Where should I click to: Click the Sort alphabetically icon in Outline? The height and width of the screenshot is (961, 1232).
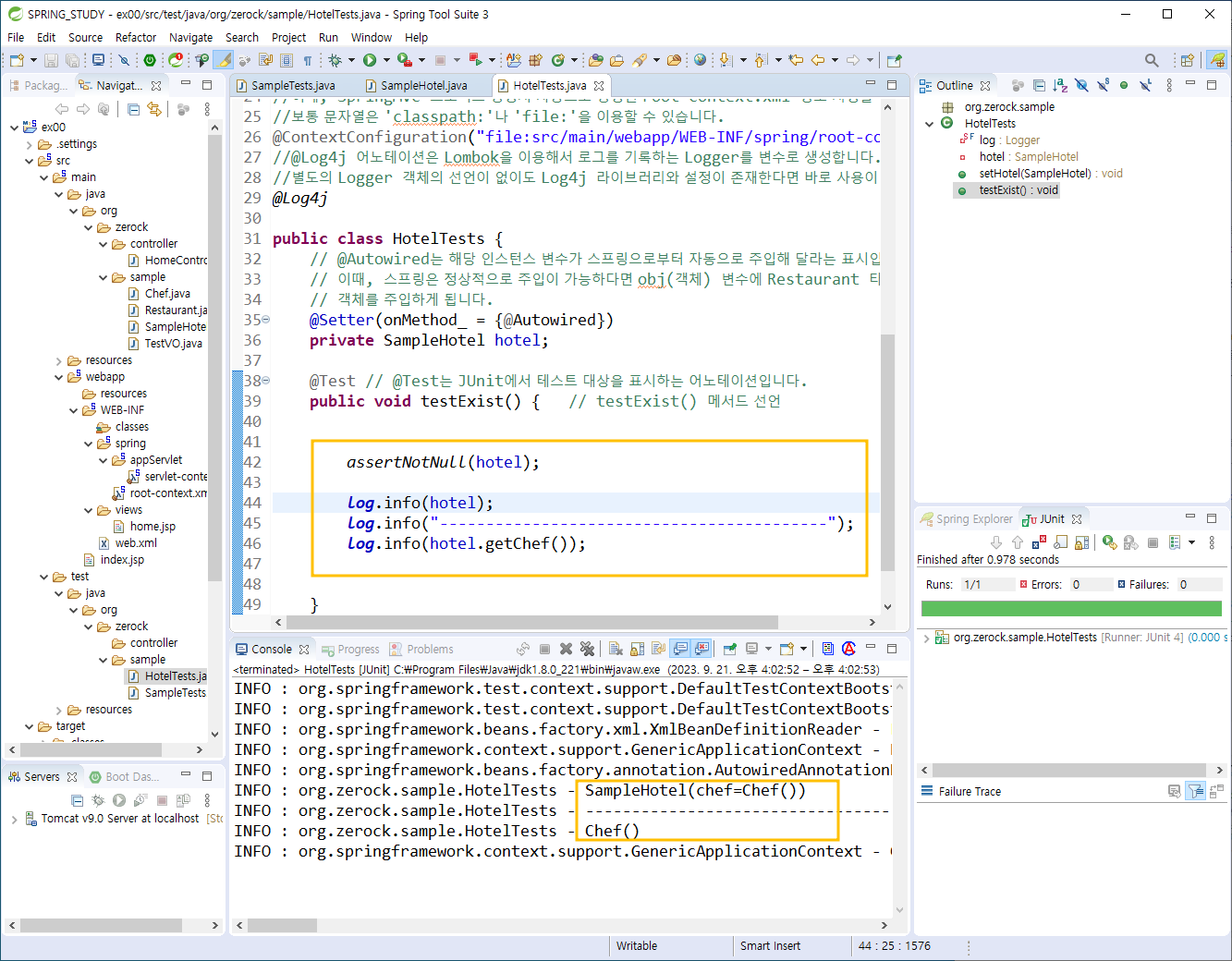(x=1060, y=85)
